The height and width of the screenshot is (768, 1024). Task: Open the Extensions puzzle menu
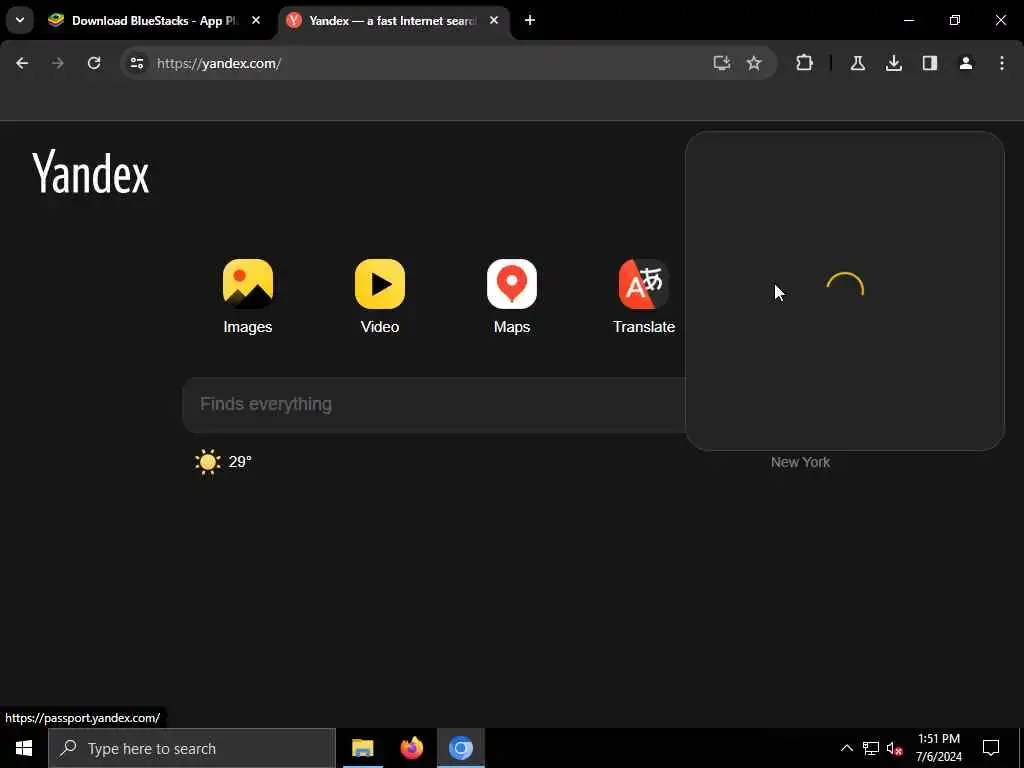[805, 63]
